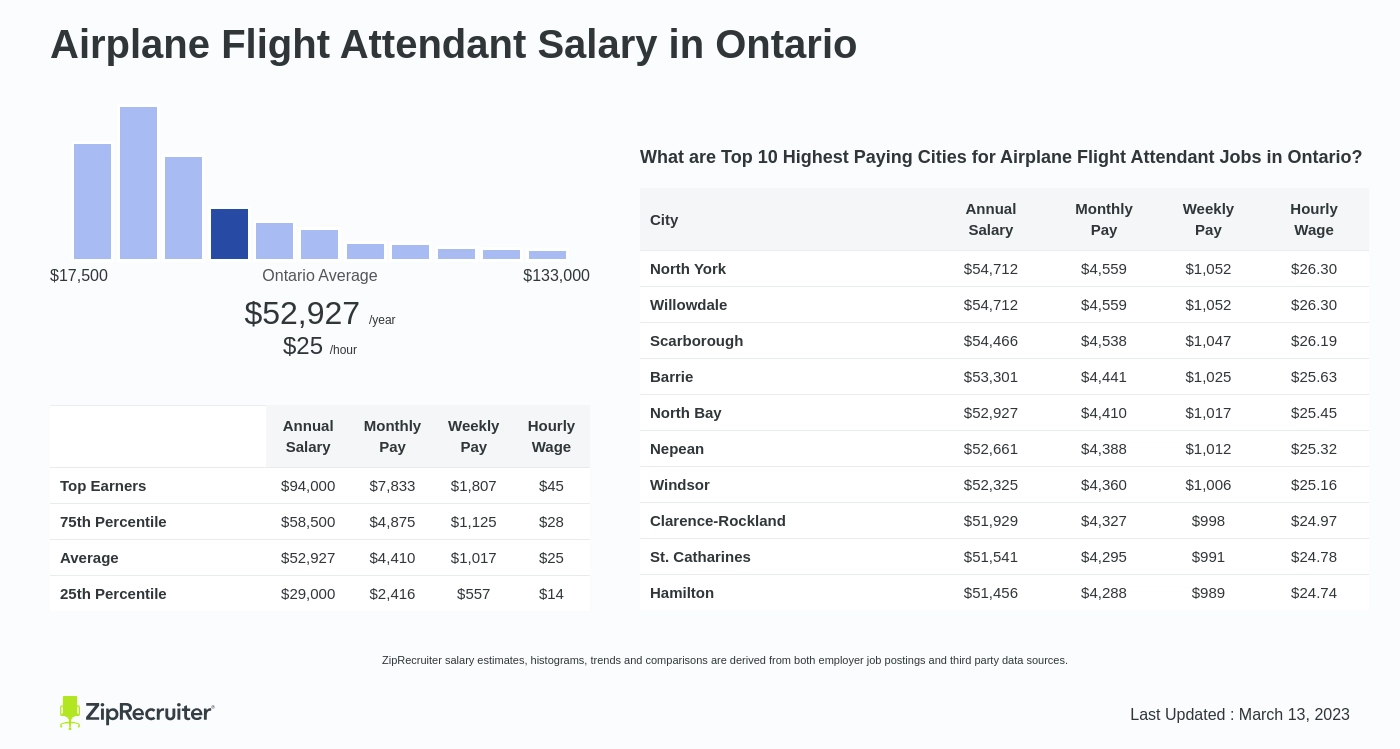Select the North York city row

coord(1005,269)
